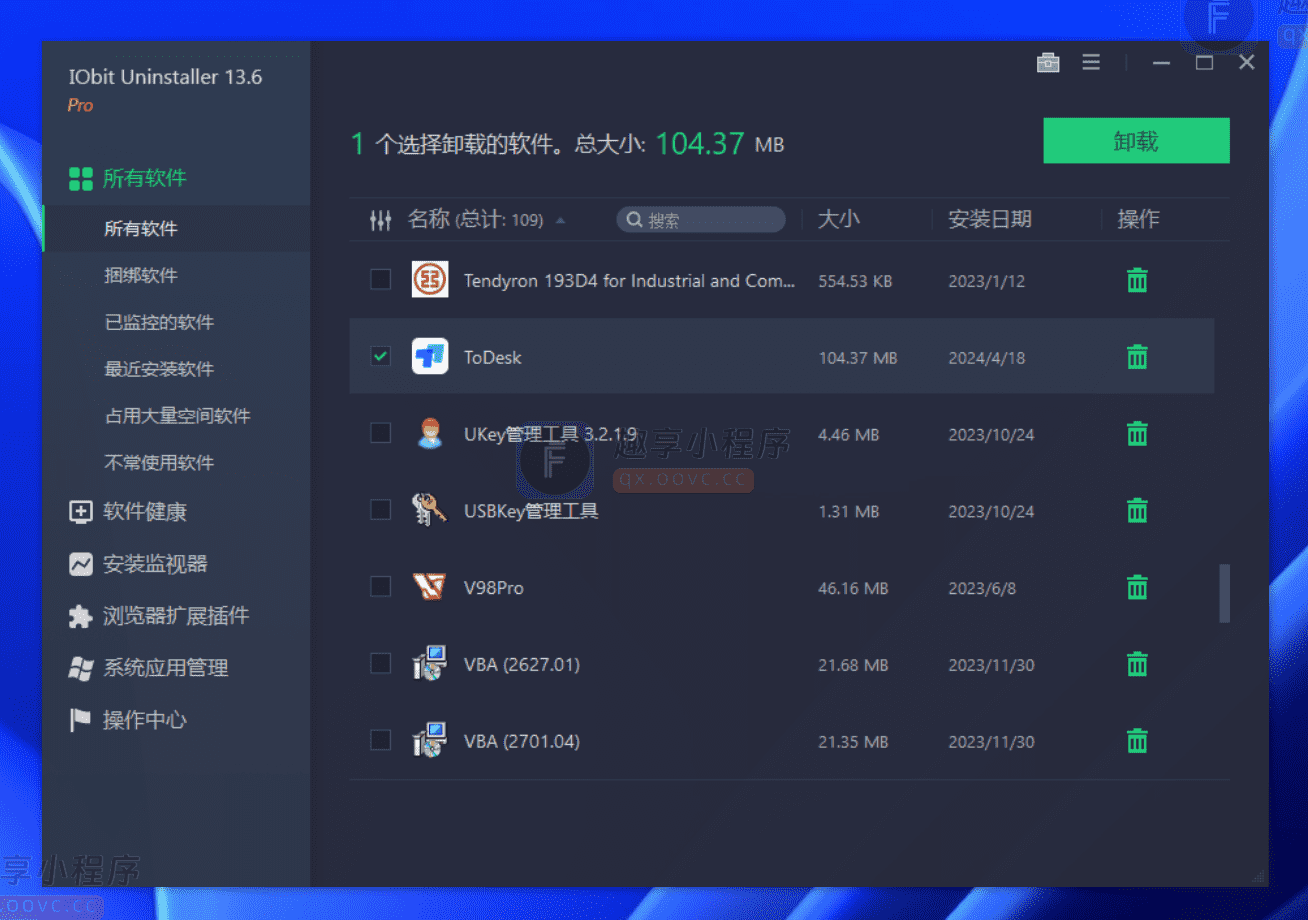Click the UKey管理工具 app icon

coord(430,433)
